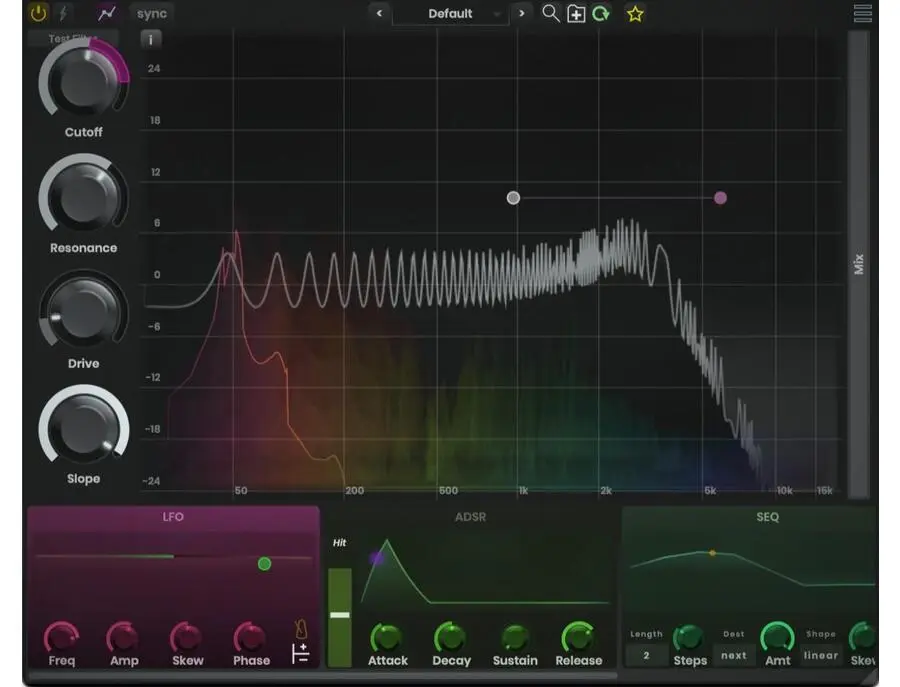Click the Hit level slider handle

(x=340, y=615)
